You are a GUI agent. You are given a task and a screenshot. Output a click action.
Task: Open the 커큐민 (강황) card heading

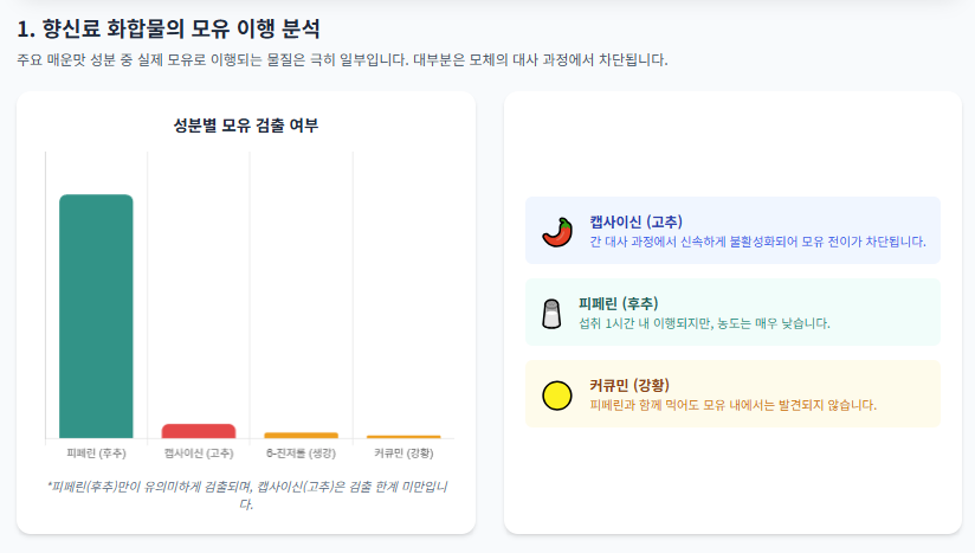click(629, 385)
